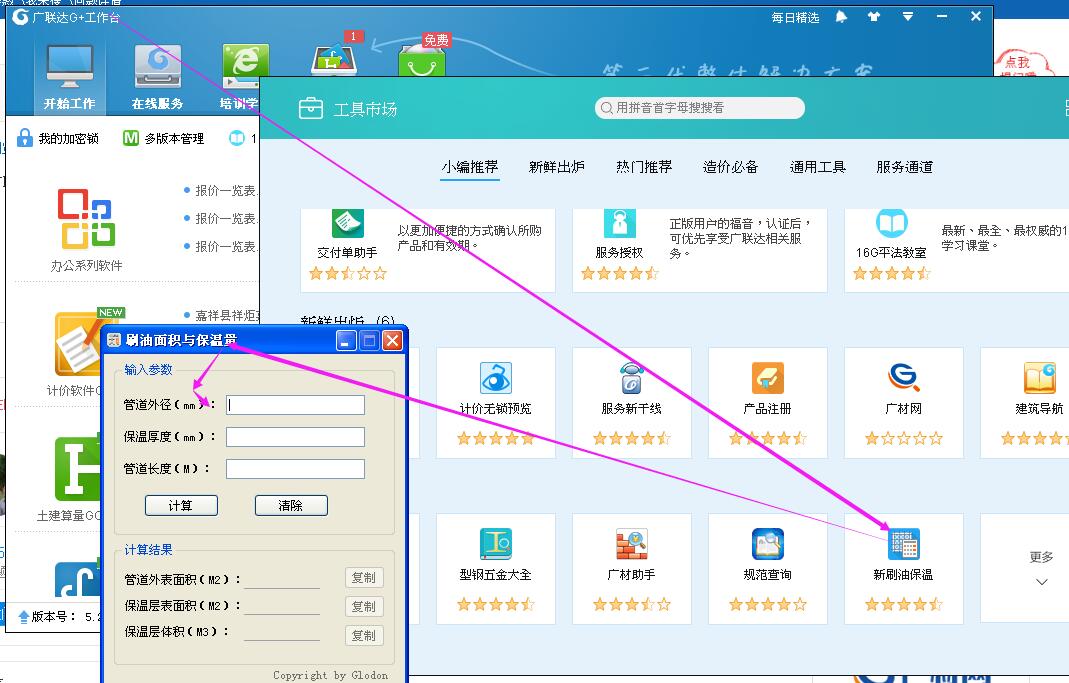Open the 服务新干线 tool icon

(x=631, y=378)
